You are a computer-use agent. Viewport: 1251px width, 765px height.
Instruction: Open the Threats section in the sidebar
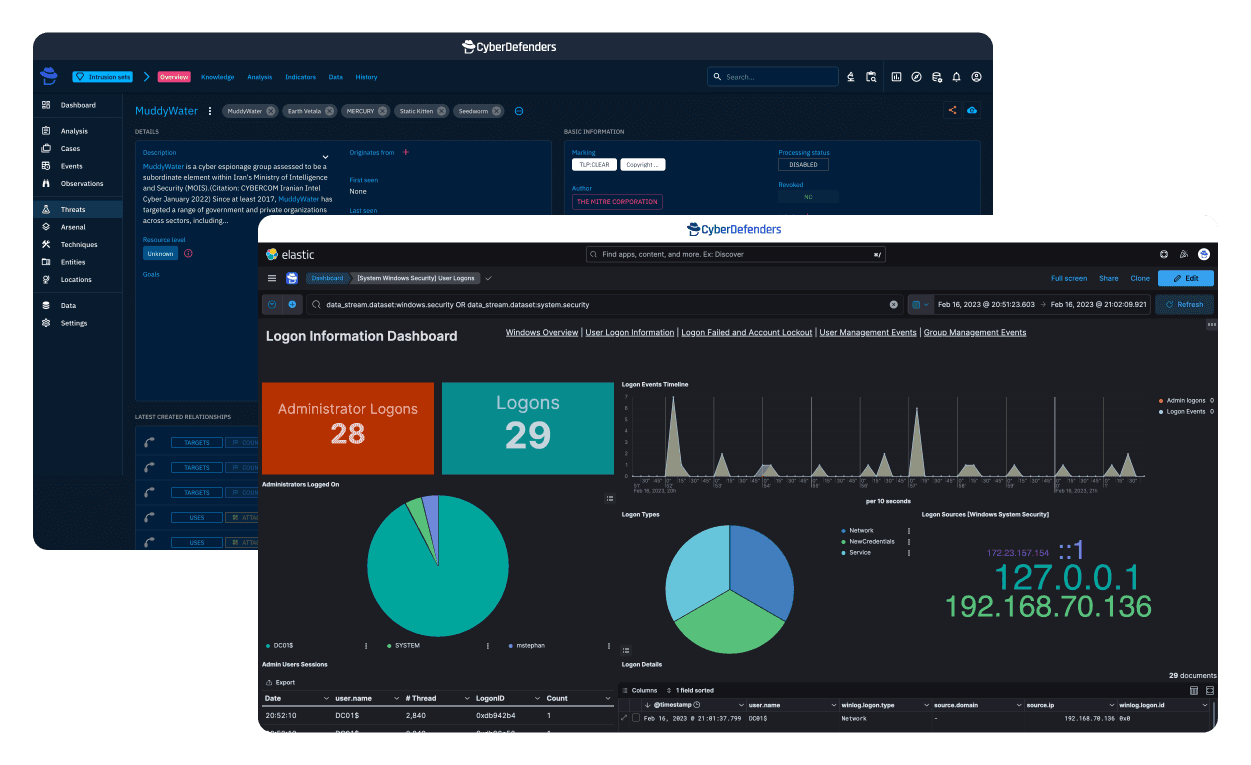70,208
